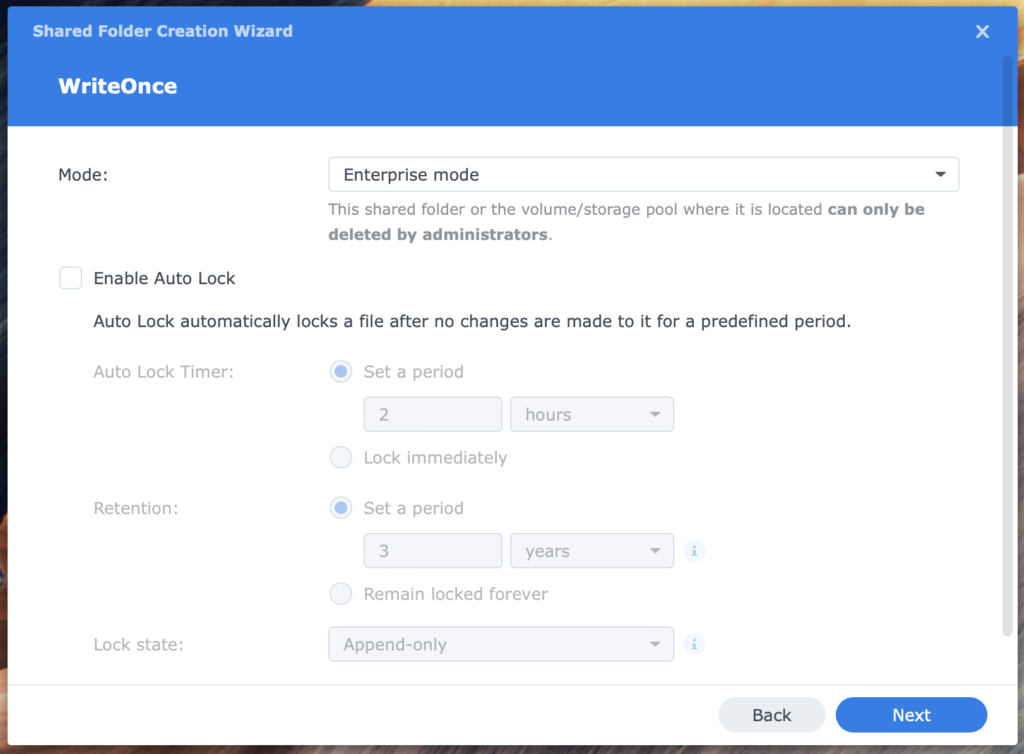Click the Auto Lock Timer value field
Image resolution: width=1024 pixels, height=754 pixels.
[x=432, y=414]
